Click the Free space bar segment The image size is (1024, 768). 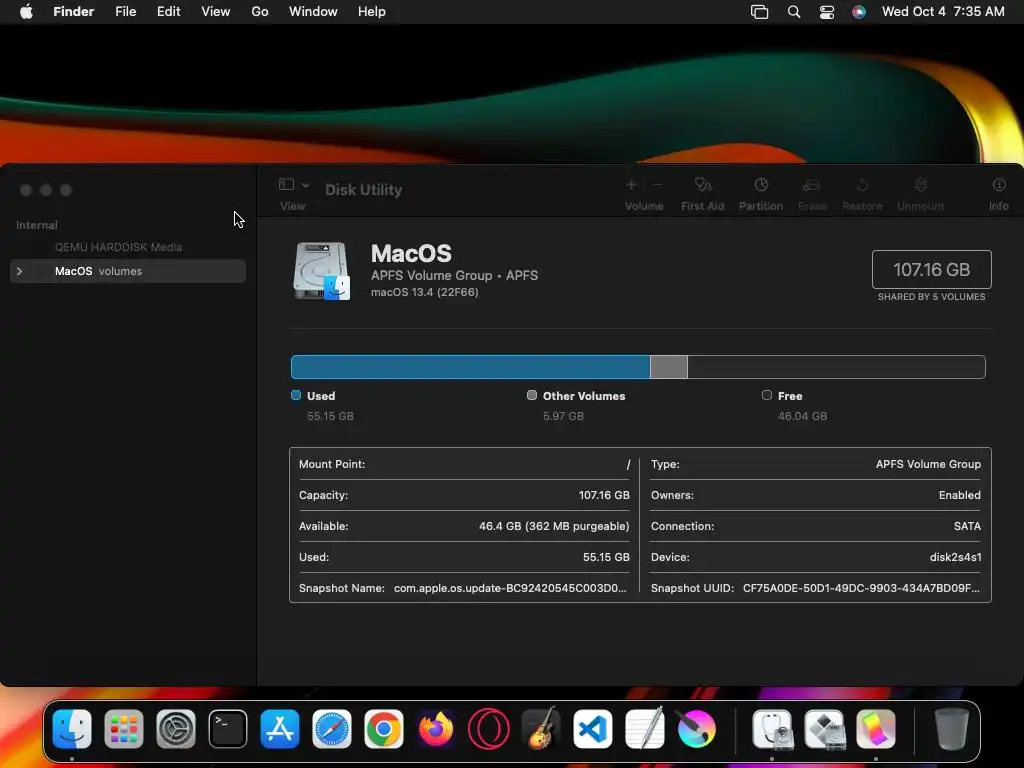pyautogui.click(x=837, y=367)
